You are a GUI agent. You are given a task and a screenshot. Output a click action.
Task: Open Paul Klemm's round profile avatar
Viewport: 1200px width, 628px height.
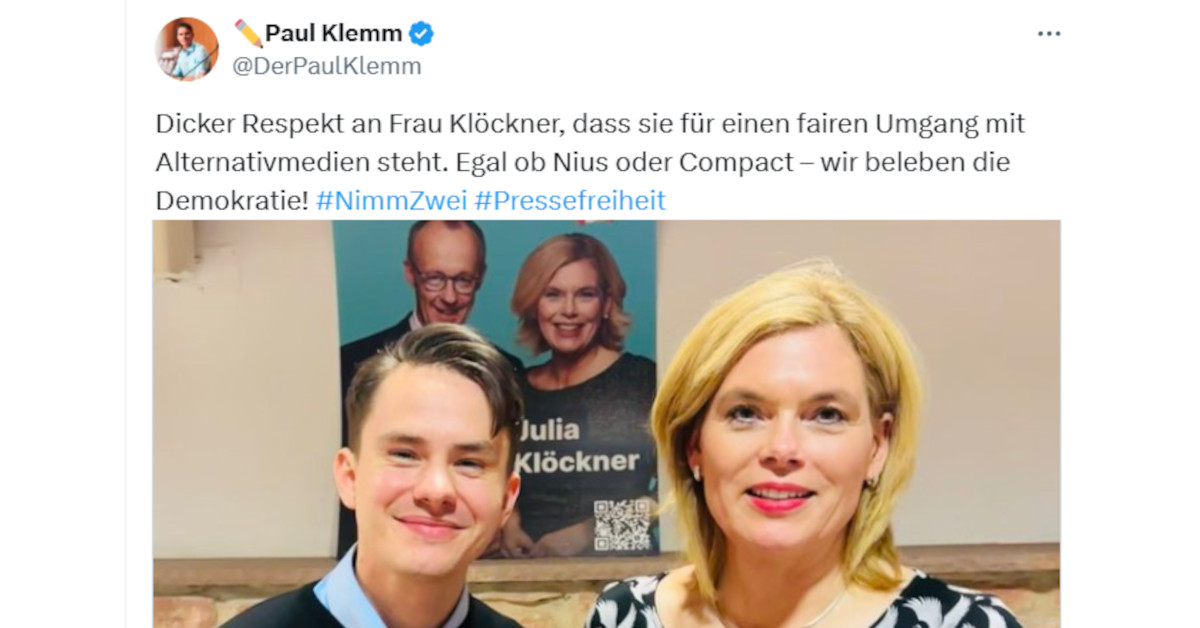(x=187, y=49)
